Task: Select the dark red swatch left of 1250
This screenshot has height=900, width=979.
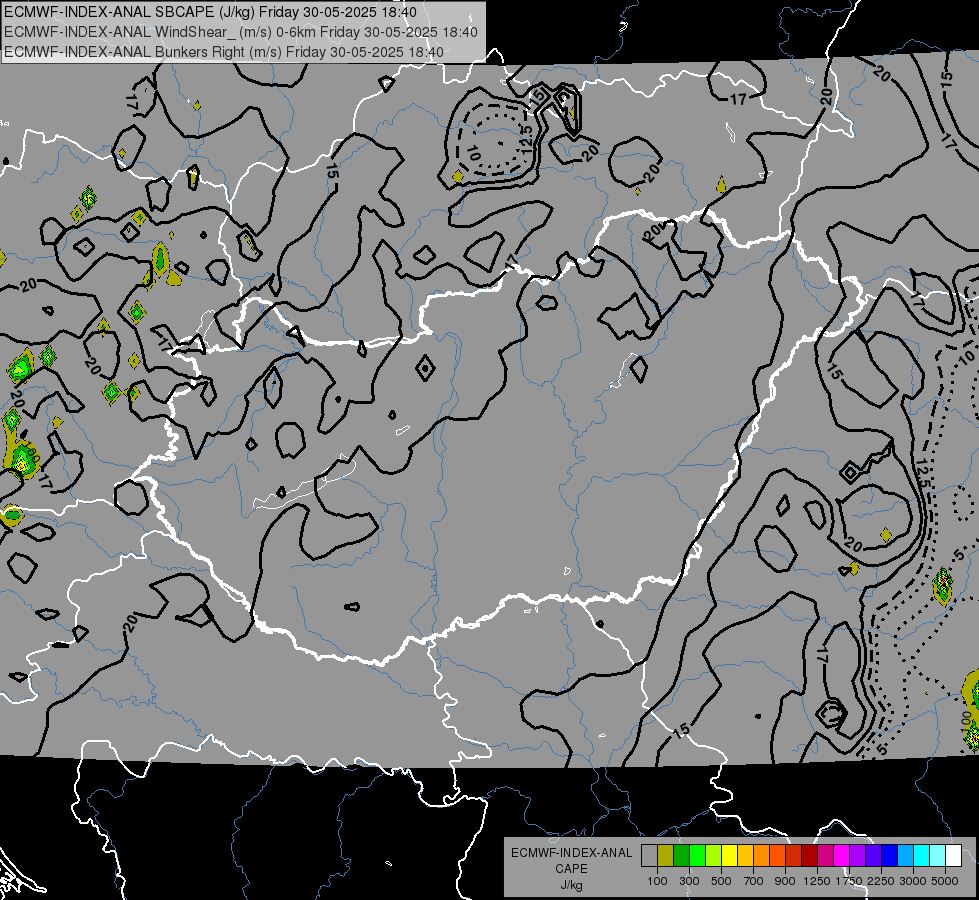Action: click(810, 856)
